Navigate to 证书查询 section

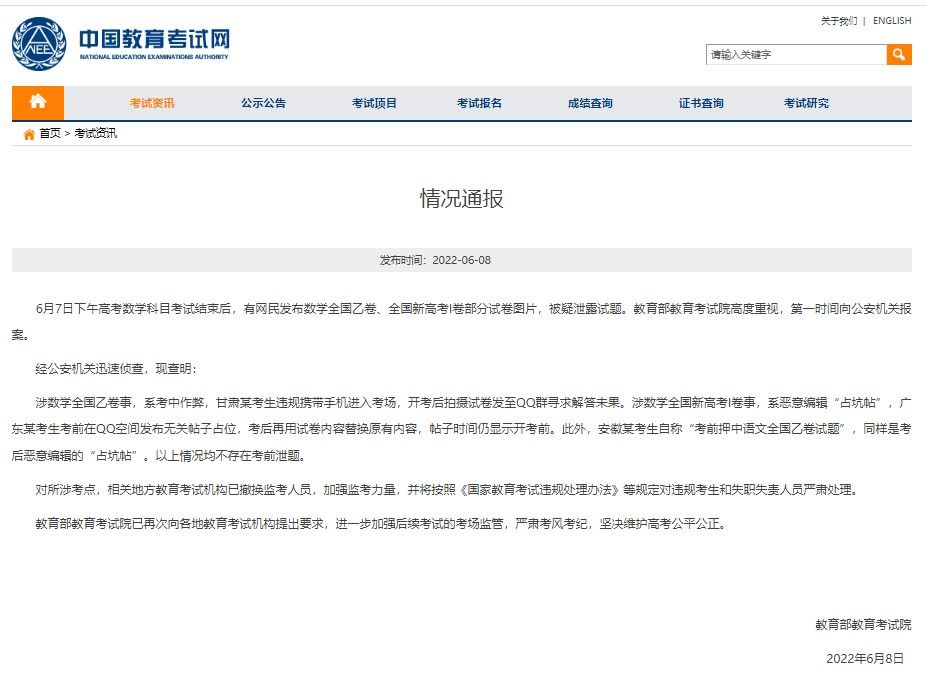click(701, 103)
